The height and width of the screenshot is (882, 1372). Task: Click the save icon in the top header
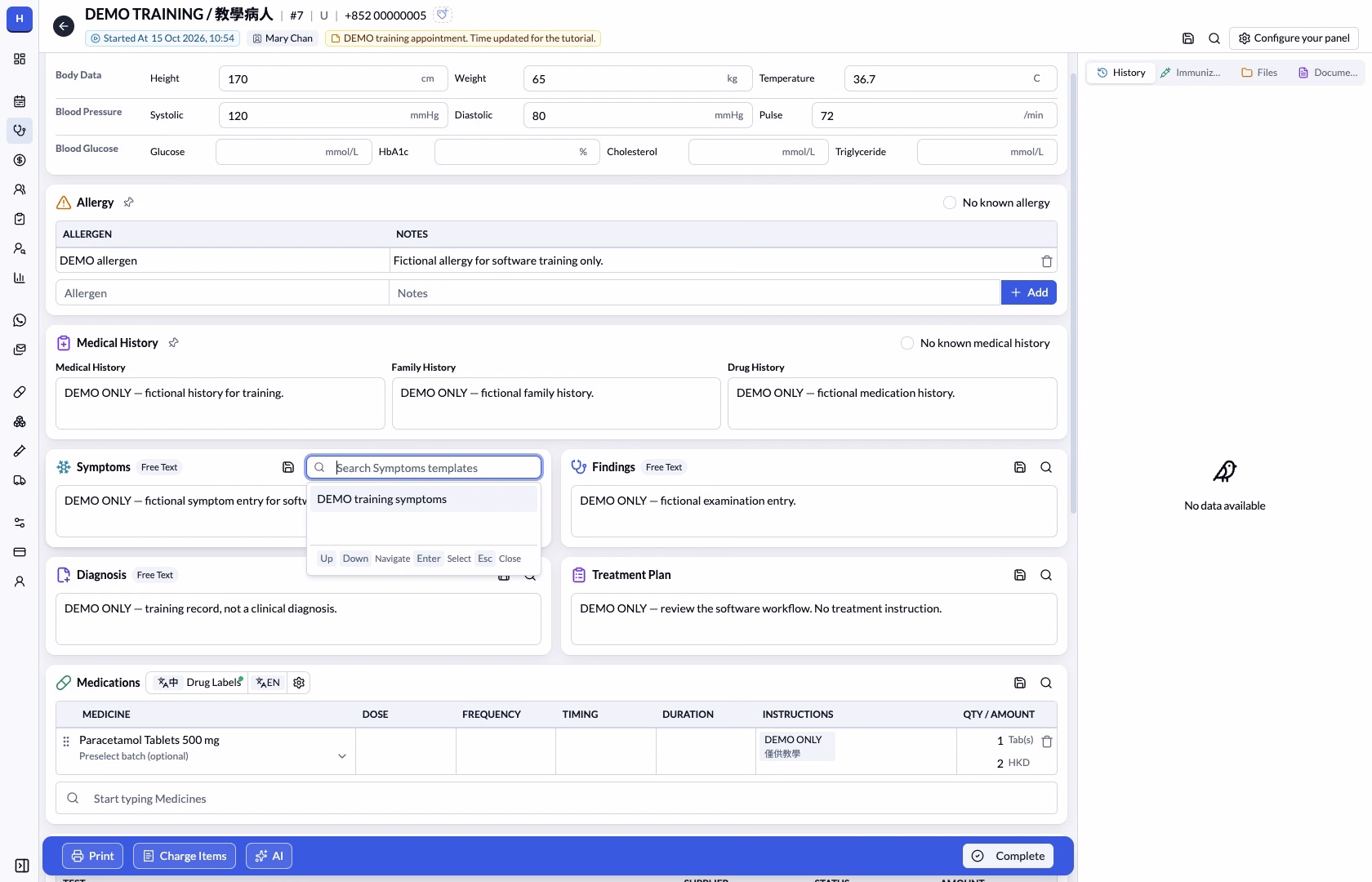click(x=1188, y=38)
